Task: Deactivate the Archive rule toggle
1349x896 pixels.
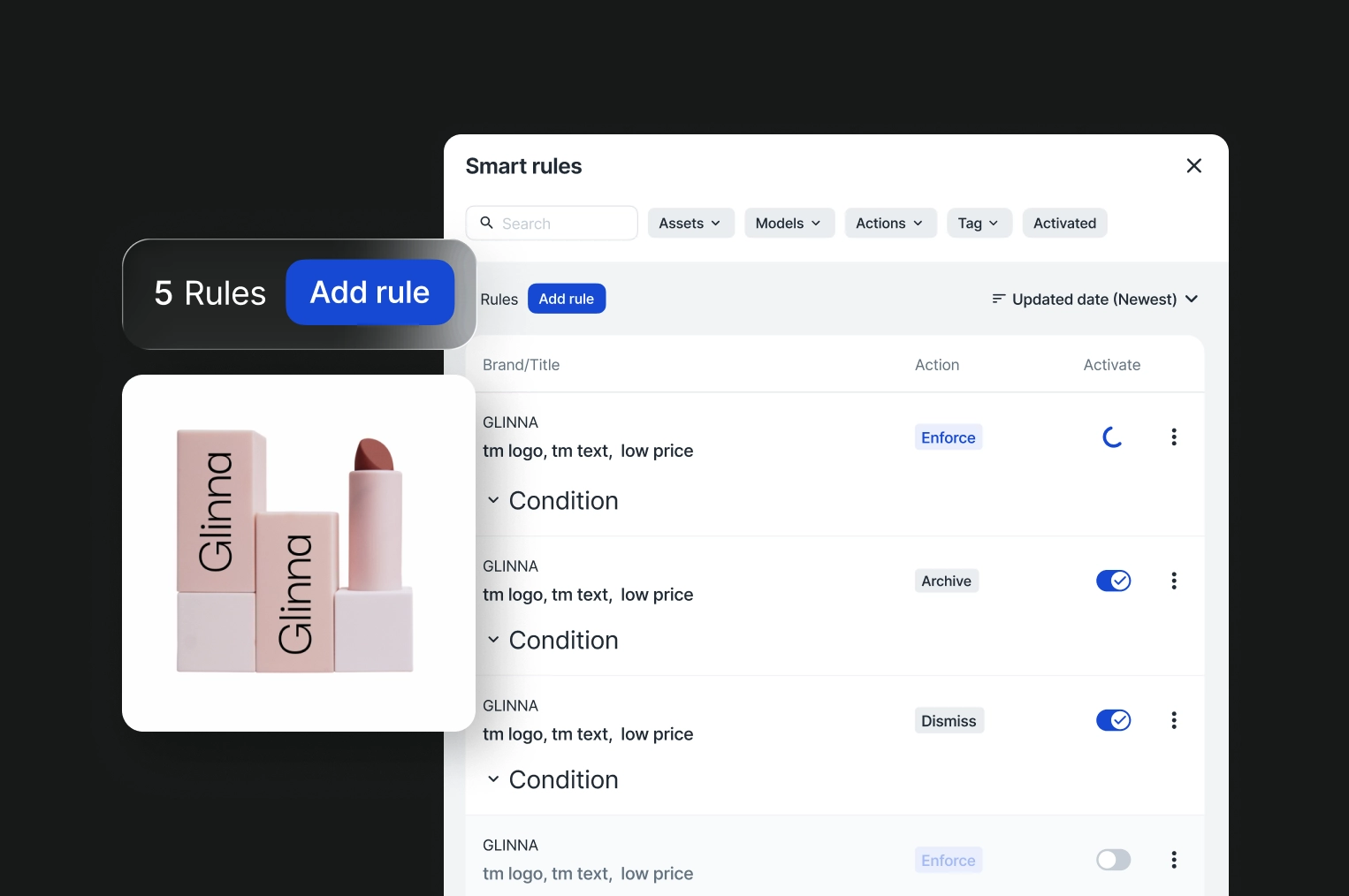Action: tap(1113, 581)
